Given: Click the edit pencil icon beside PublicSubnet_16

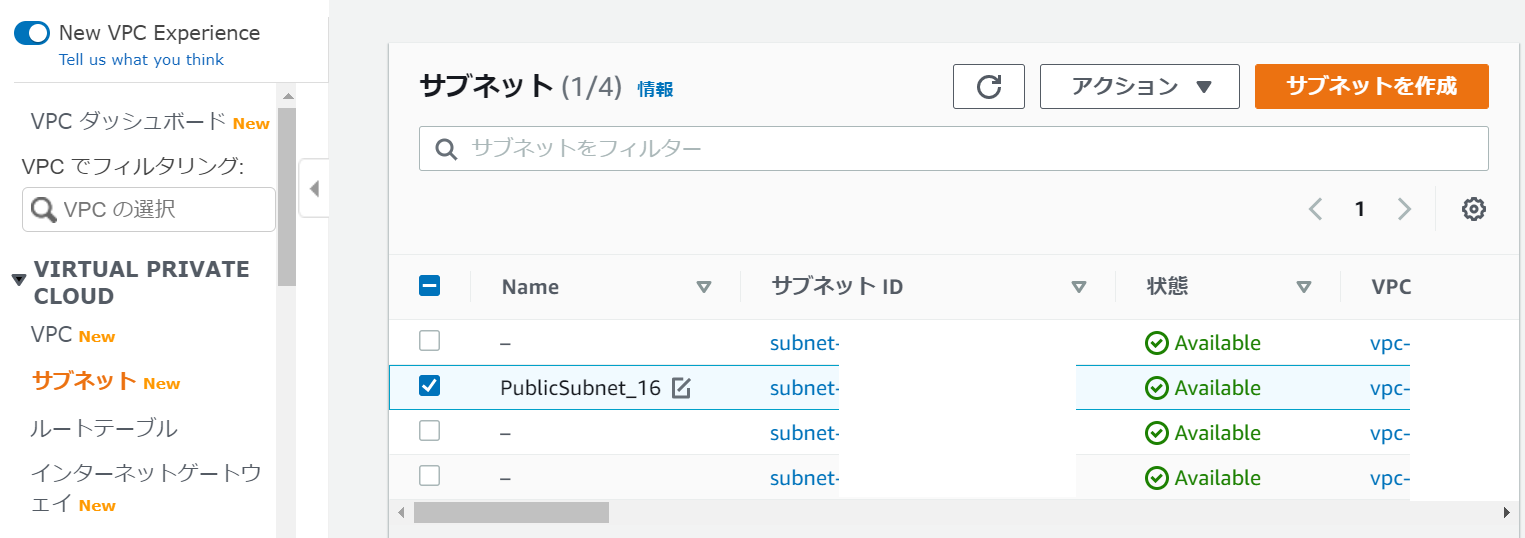Looking at the screenshot, I should pyautogui.click(x=681, y=388).
